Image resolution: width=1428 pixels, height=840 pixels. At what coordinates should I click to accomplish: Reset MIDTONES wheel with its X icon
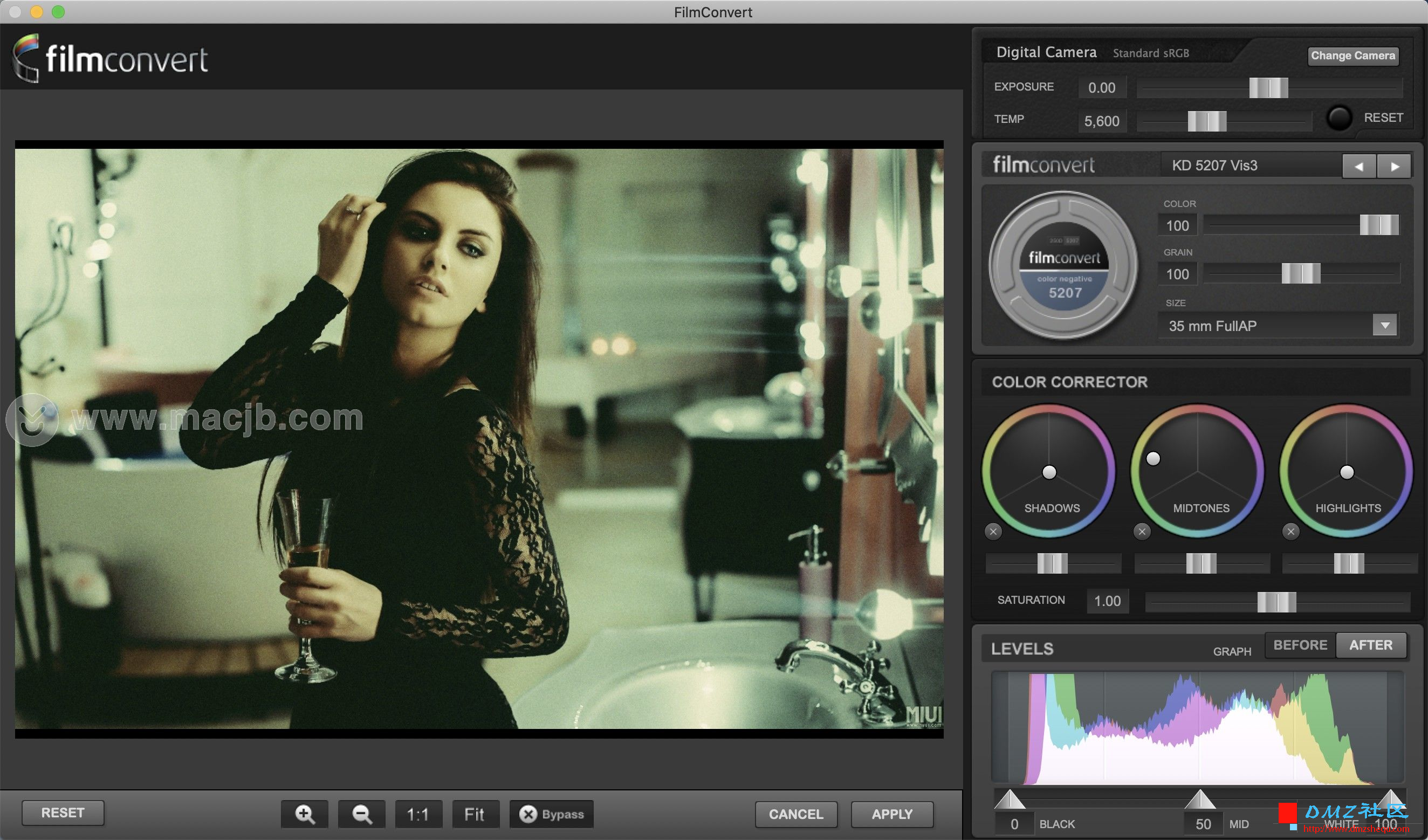(x=1142, y=531)
